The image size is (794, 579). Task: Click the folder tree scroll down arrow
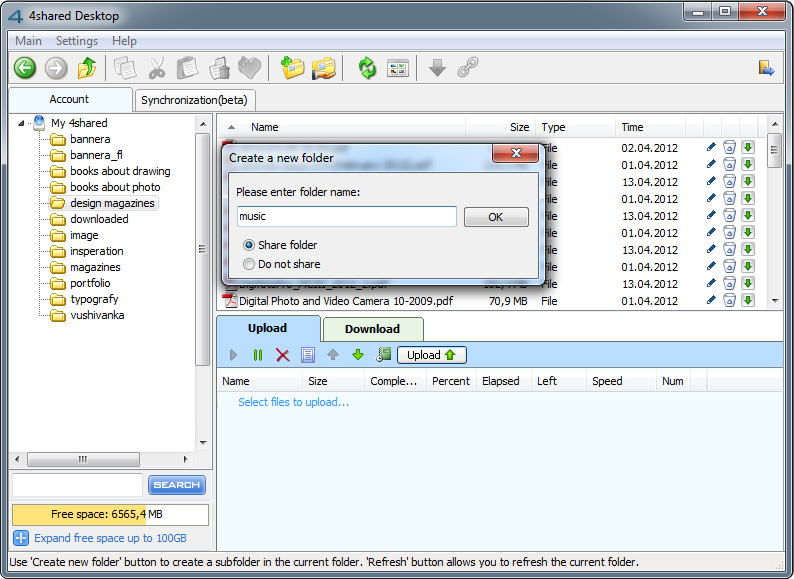[203, 443]
